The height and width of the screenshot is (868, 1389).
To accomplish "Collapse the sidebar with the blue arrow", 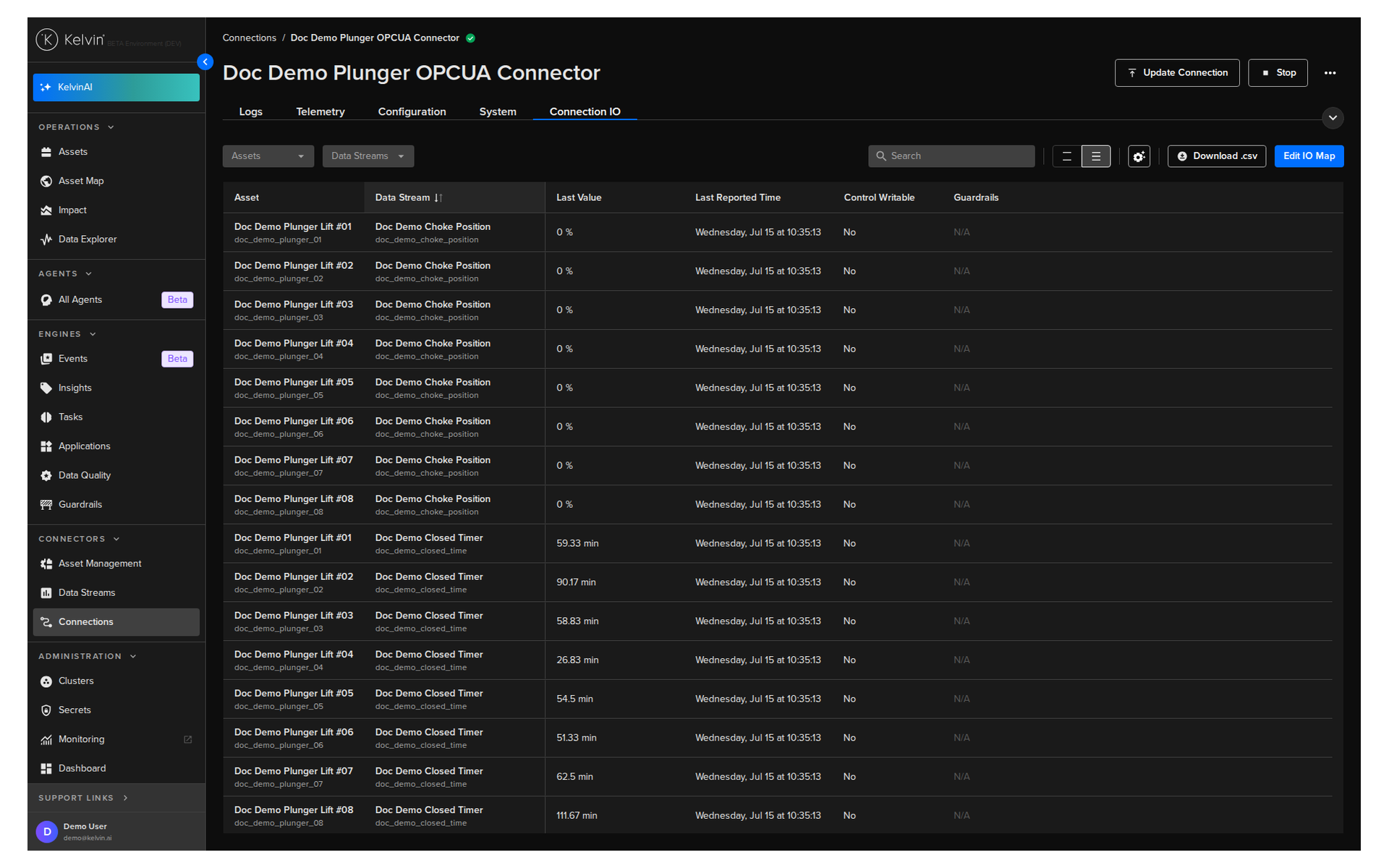I will click(205, 62).
